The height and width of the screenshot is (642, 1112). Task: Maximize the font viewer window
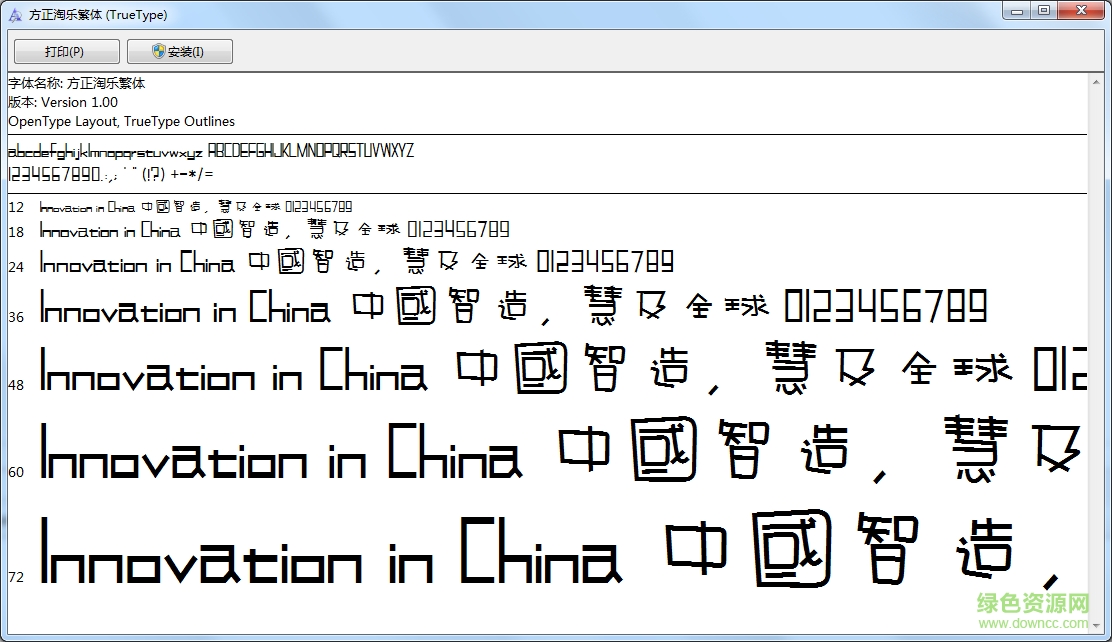(x=1043, y=11)
